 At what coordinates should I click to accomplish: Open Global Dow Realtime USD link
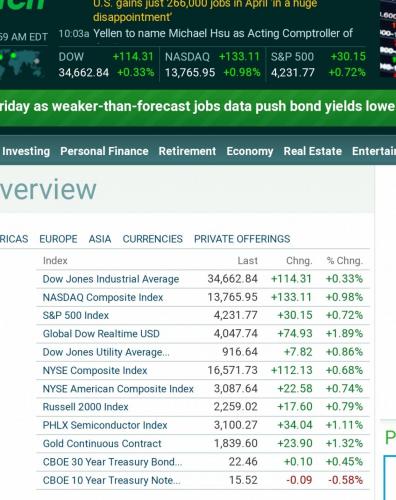coord(101,334)
